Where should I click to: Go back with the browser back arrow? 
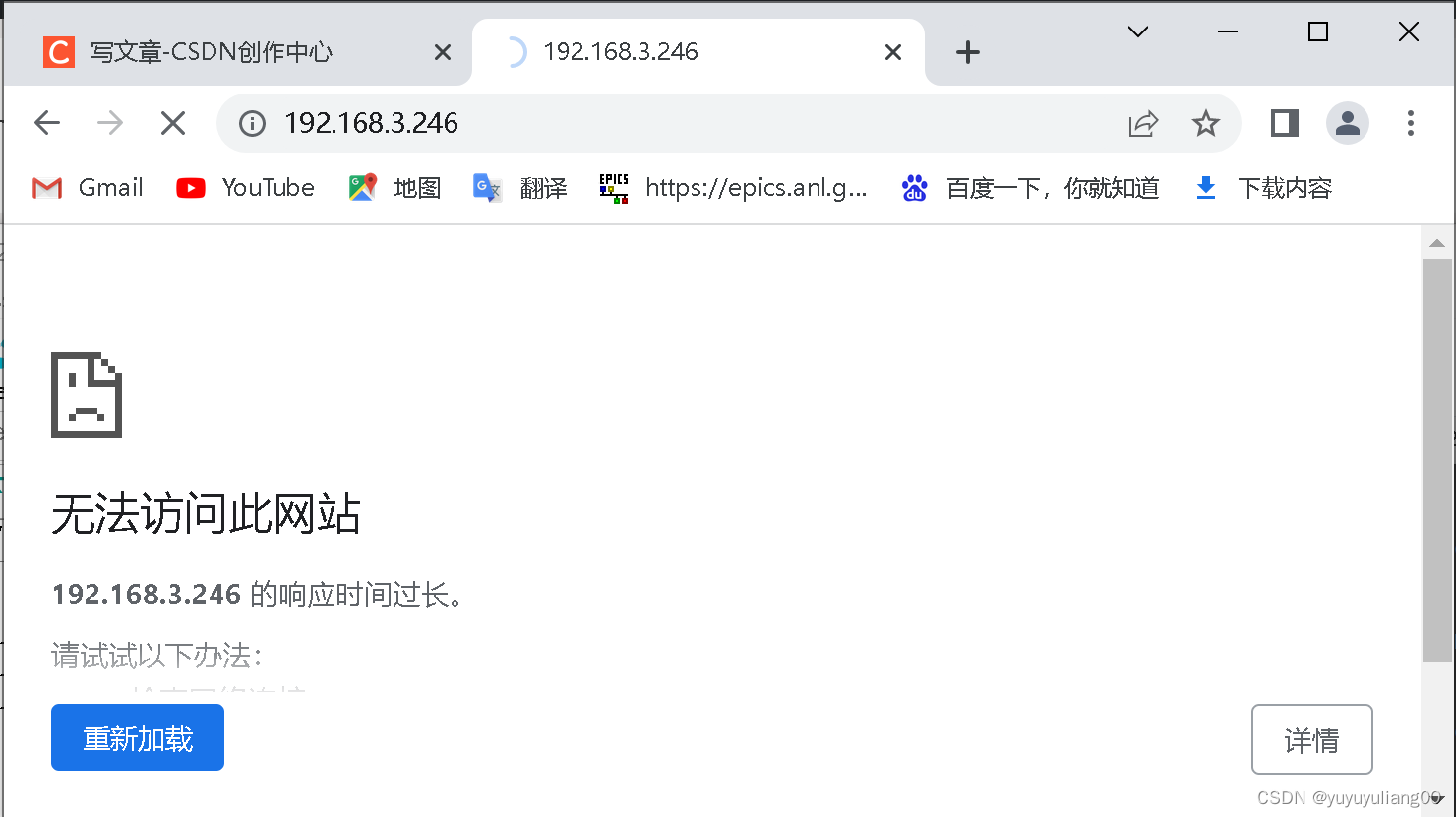[47, 123]
